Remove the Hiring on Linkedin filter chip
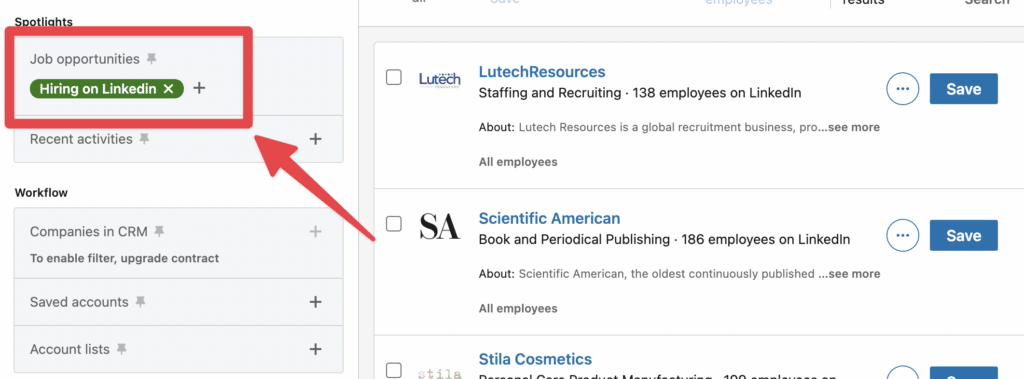 (x=168, y=89)
